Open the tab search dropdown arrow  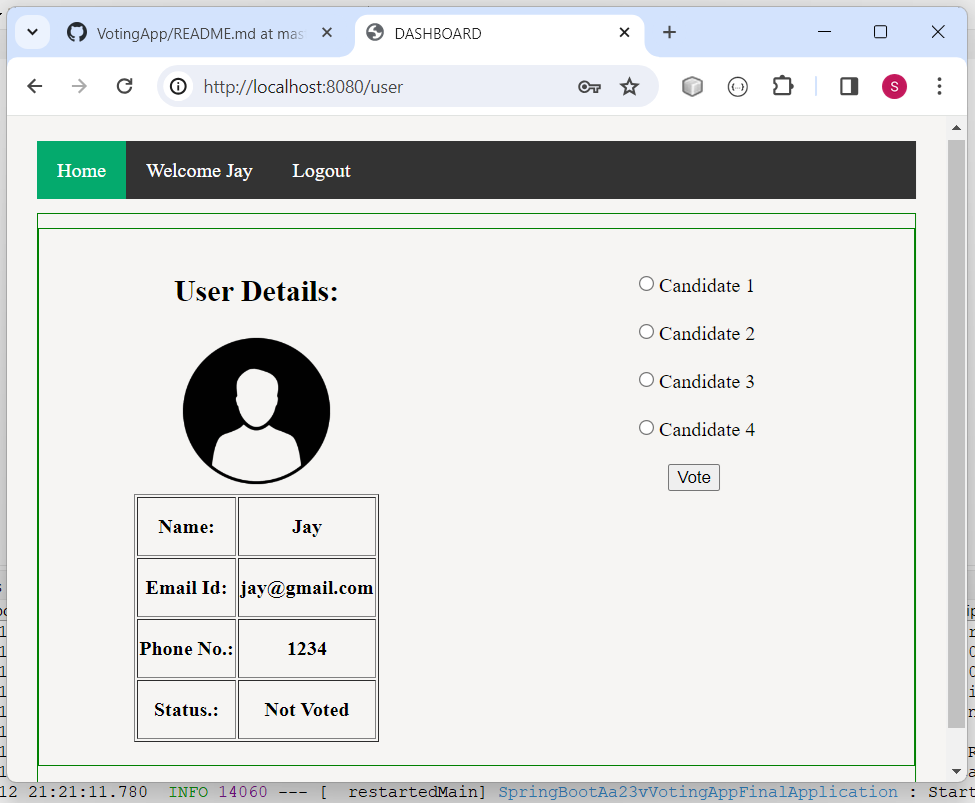tap(32, 32)
